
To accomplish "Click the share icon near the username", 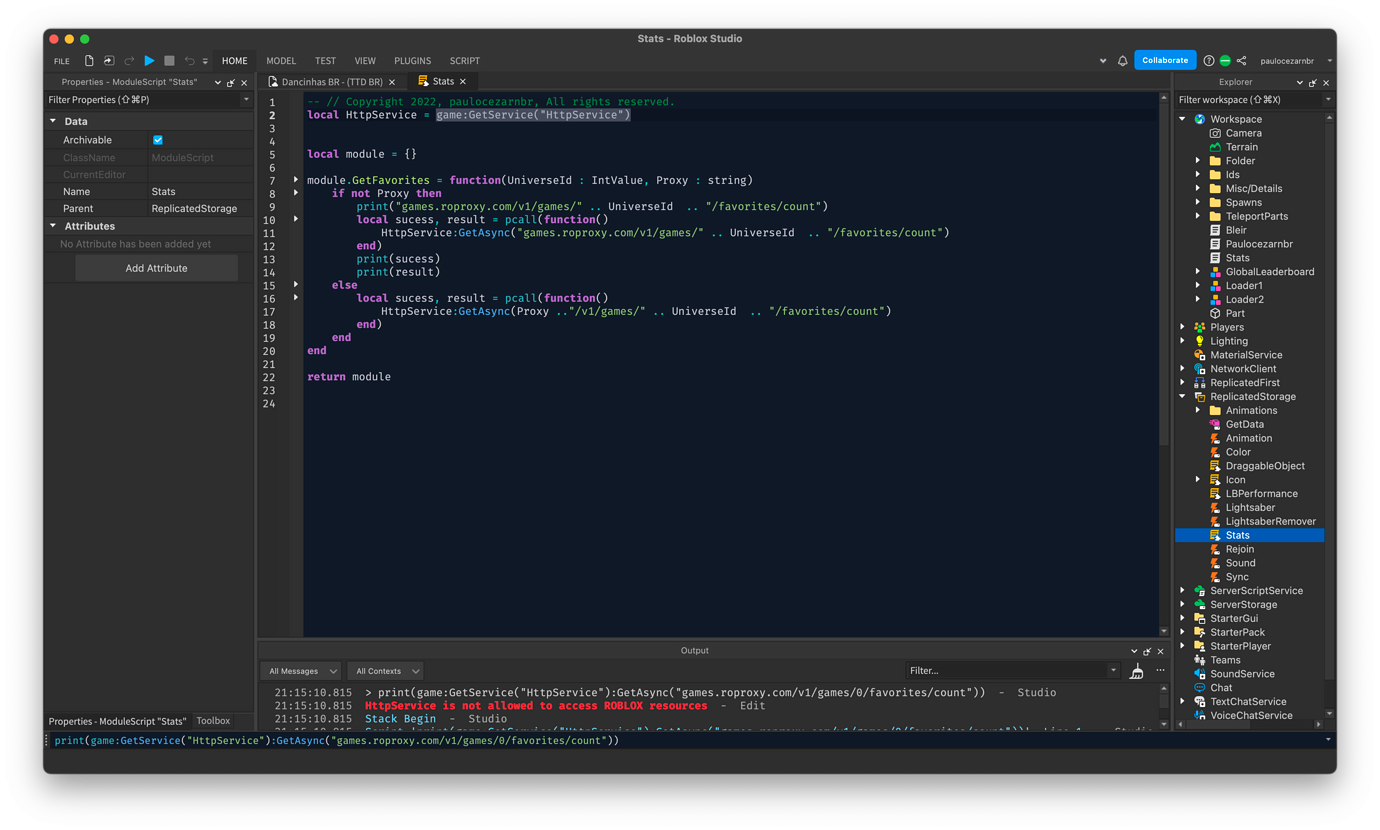I will tap(1240, 60).
